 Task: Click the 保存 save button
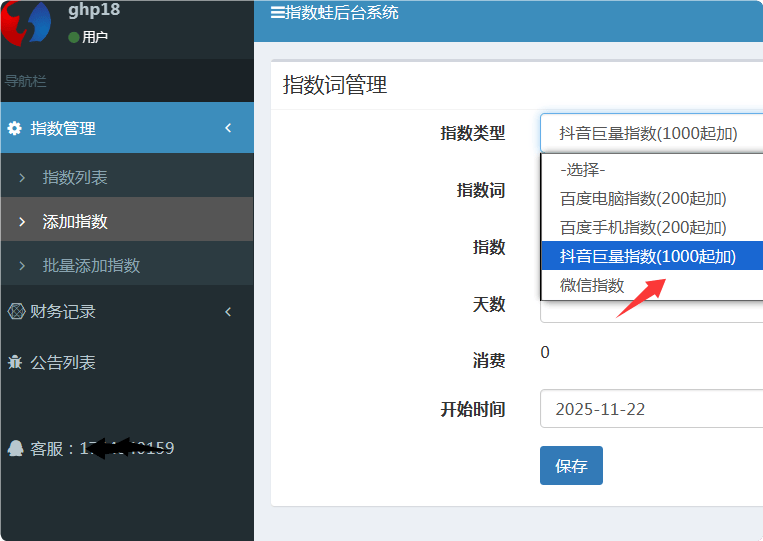click(x=571, y=466)
